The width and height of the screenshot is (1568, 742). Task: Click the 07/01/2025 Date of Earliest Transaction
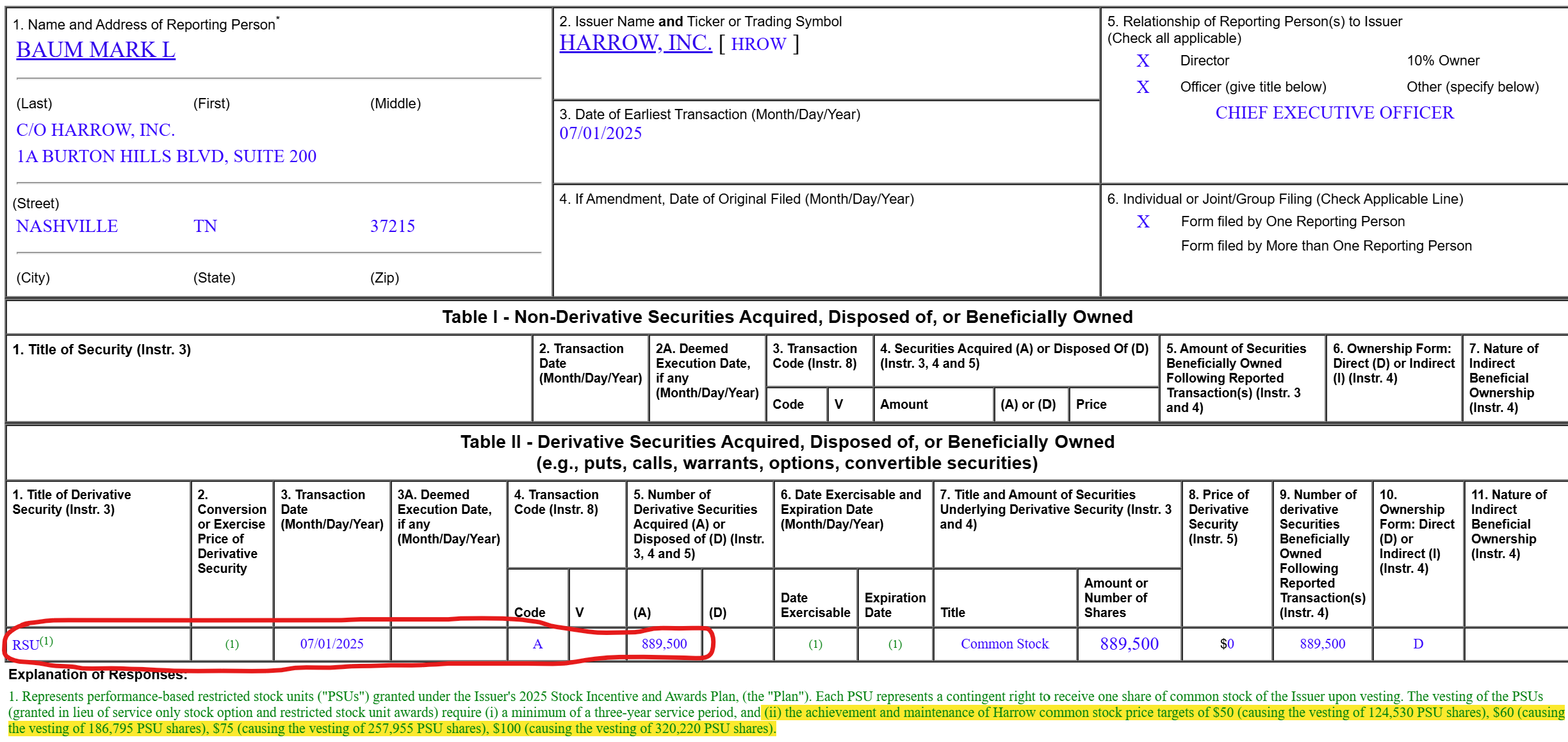click(x=600, y=133)
